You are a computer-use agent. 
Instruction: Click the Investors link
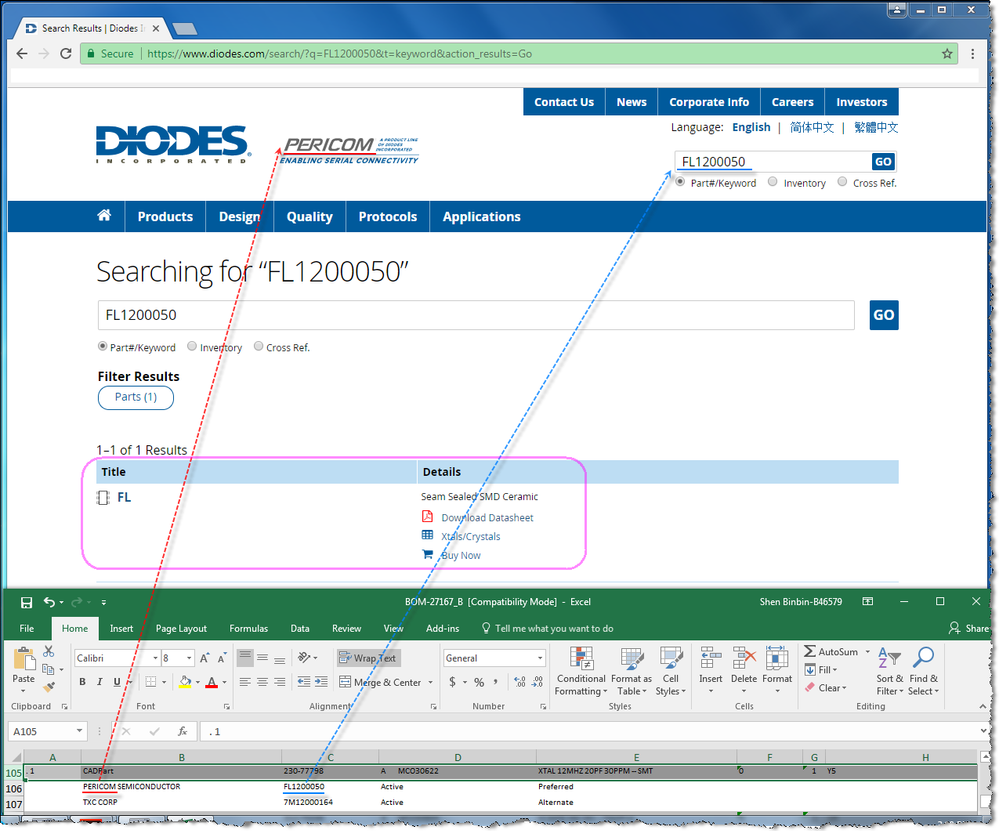click(x=861, y=102)
